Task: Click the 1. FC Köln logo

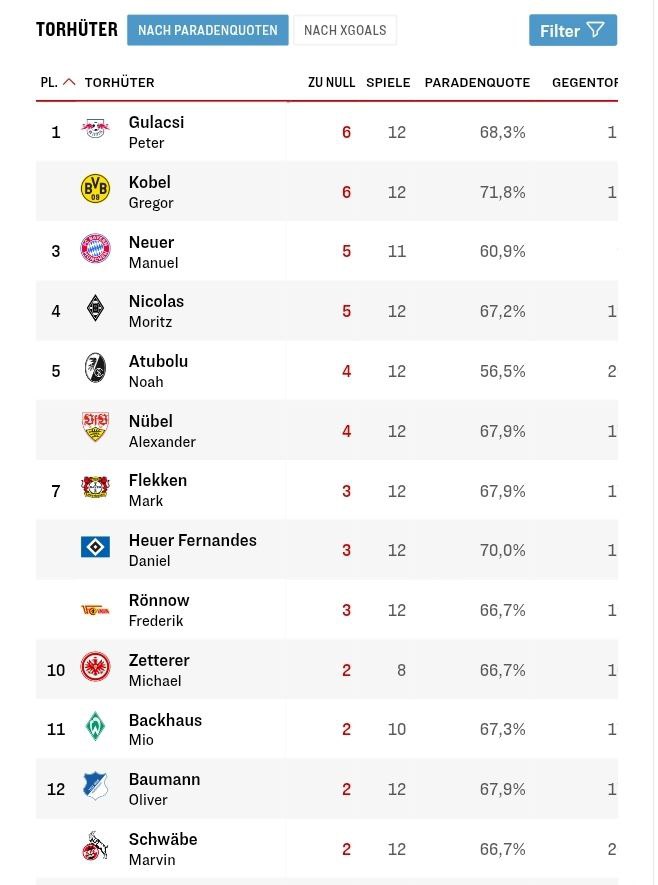Action: point(95,846)
